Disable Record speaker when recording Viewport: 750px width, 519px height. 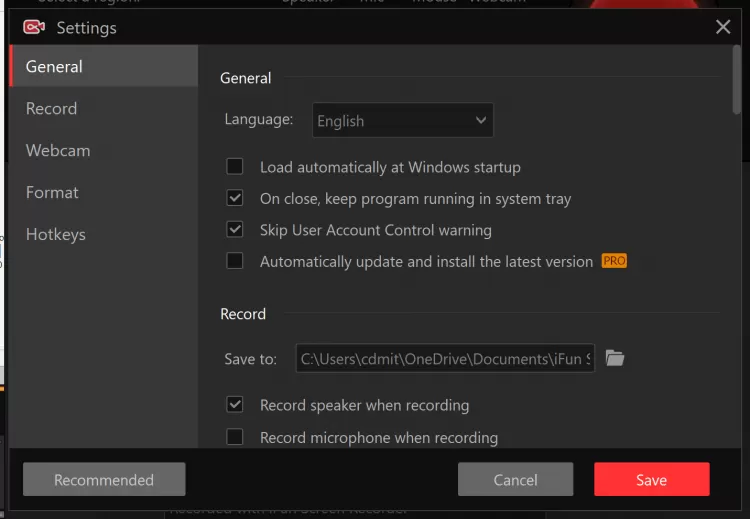[x=235, y=405]
